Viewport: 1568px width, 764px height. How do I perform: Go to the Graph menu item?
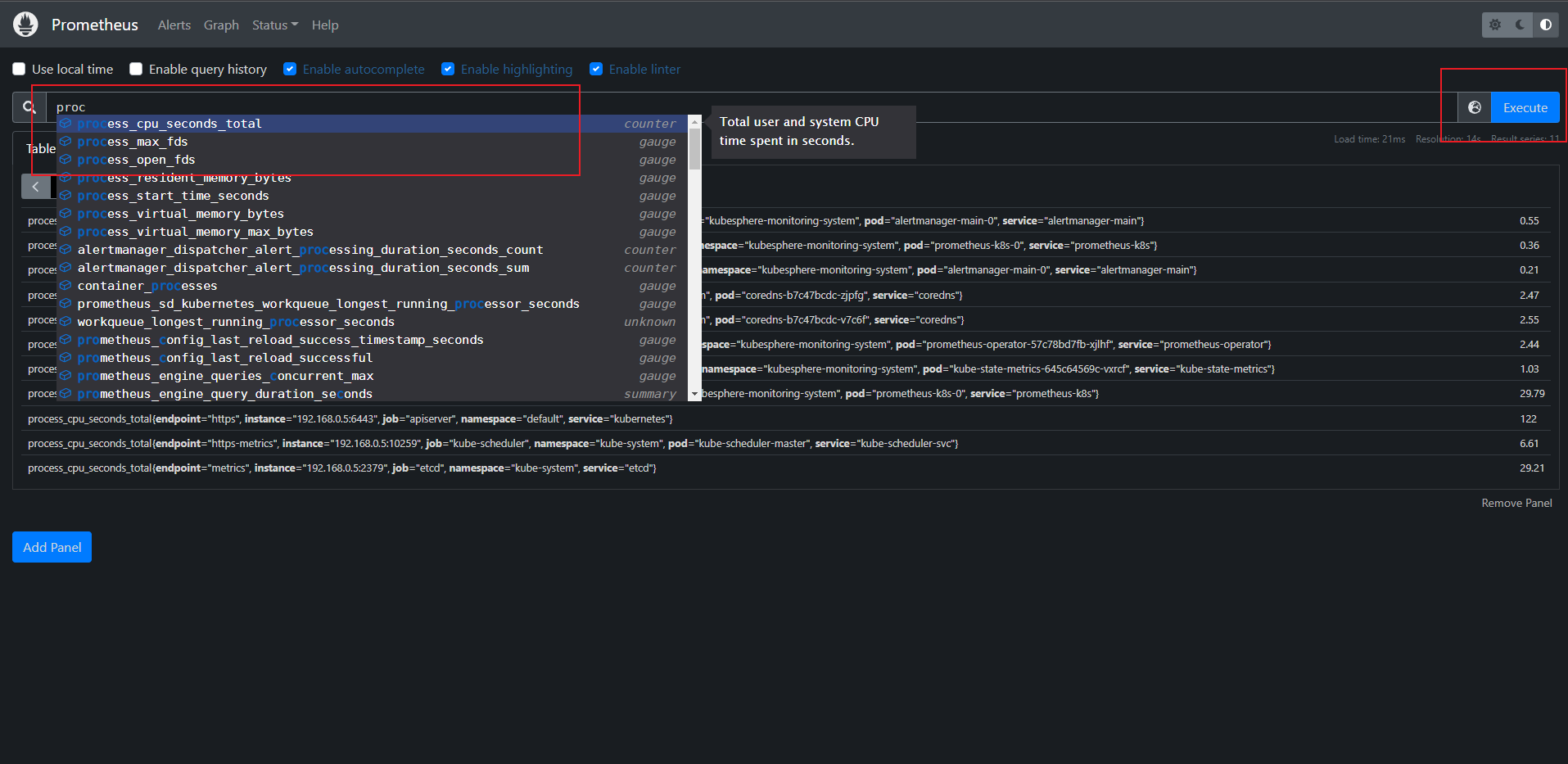pos(221,25)
